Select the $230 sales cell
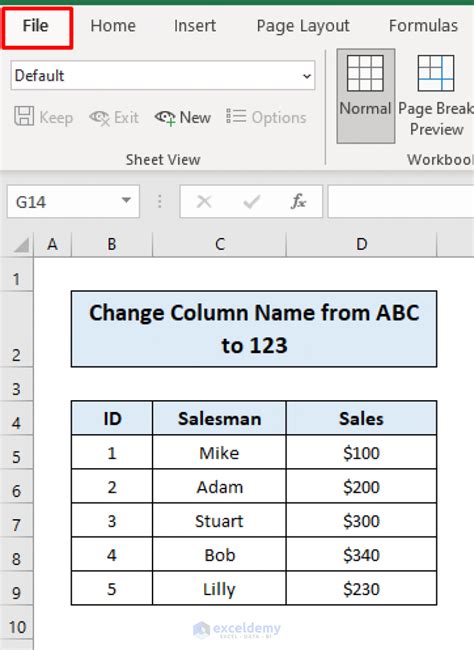Viewport: 474px width, 650px height. click(361, 588)
